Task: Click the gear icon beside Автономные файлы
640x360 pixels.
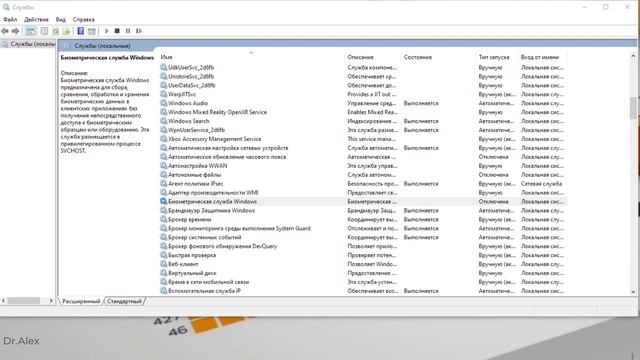Action: 164,175
